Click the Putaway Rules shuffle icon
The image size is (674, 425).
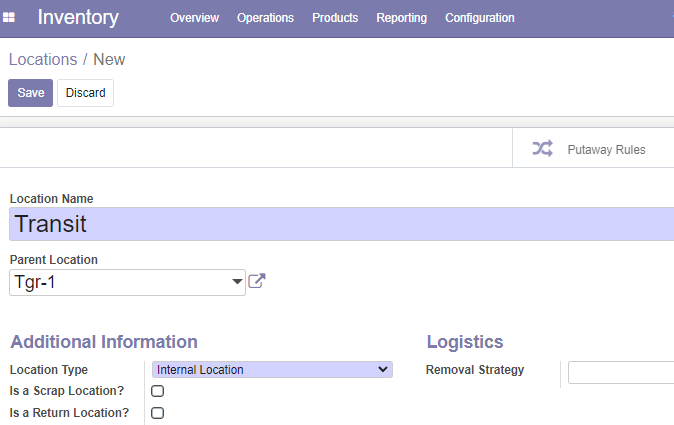542,149
